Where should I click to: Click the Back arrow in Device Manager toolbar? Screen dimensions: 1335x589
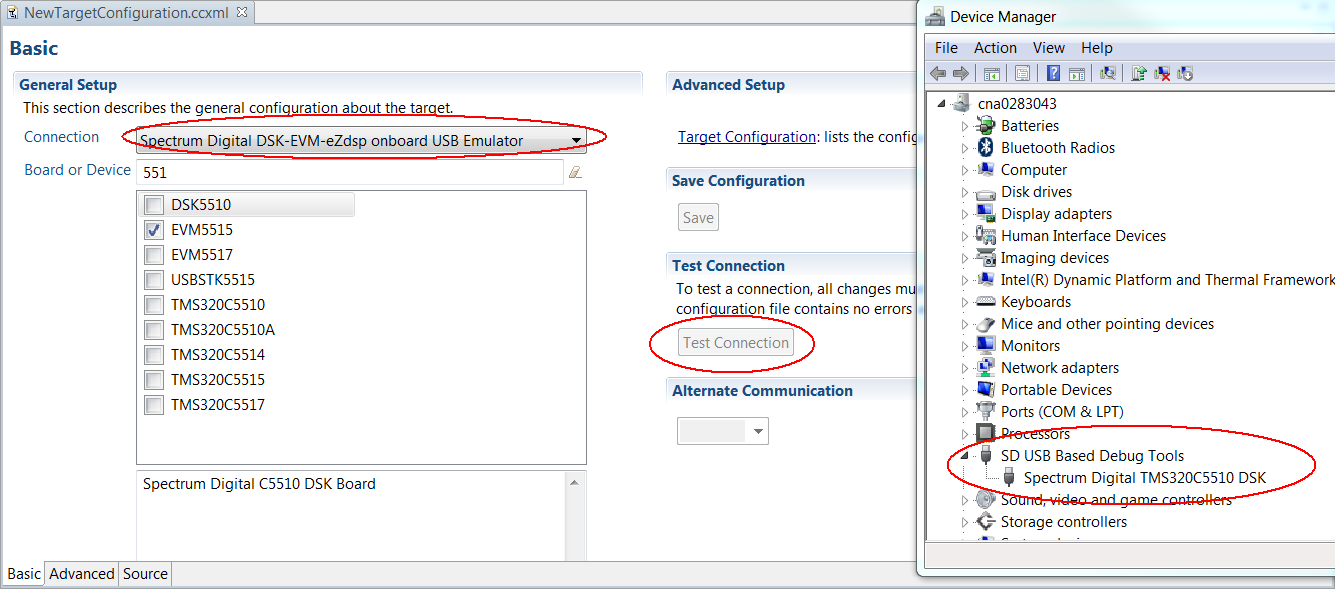[938, 73]
